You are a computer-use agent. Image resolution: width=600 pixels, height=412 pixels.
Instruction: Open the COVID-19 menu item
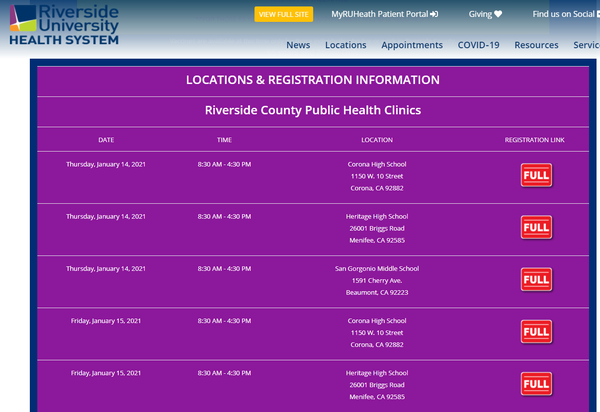(x=478, y=45)
